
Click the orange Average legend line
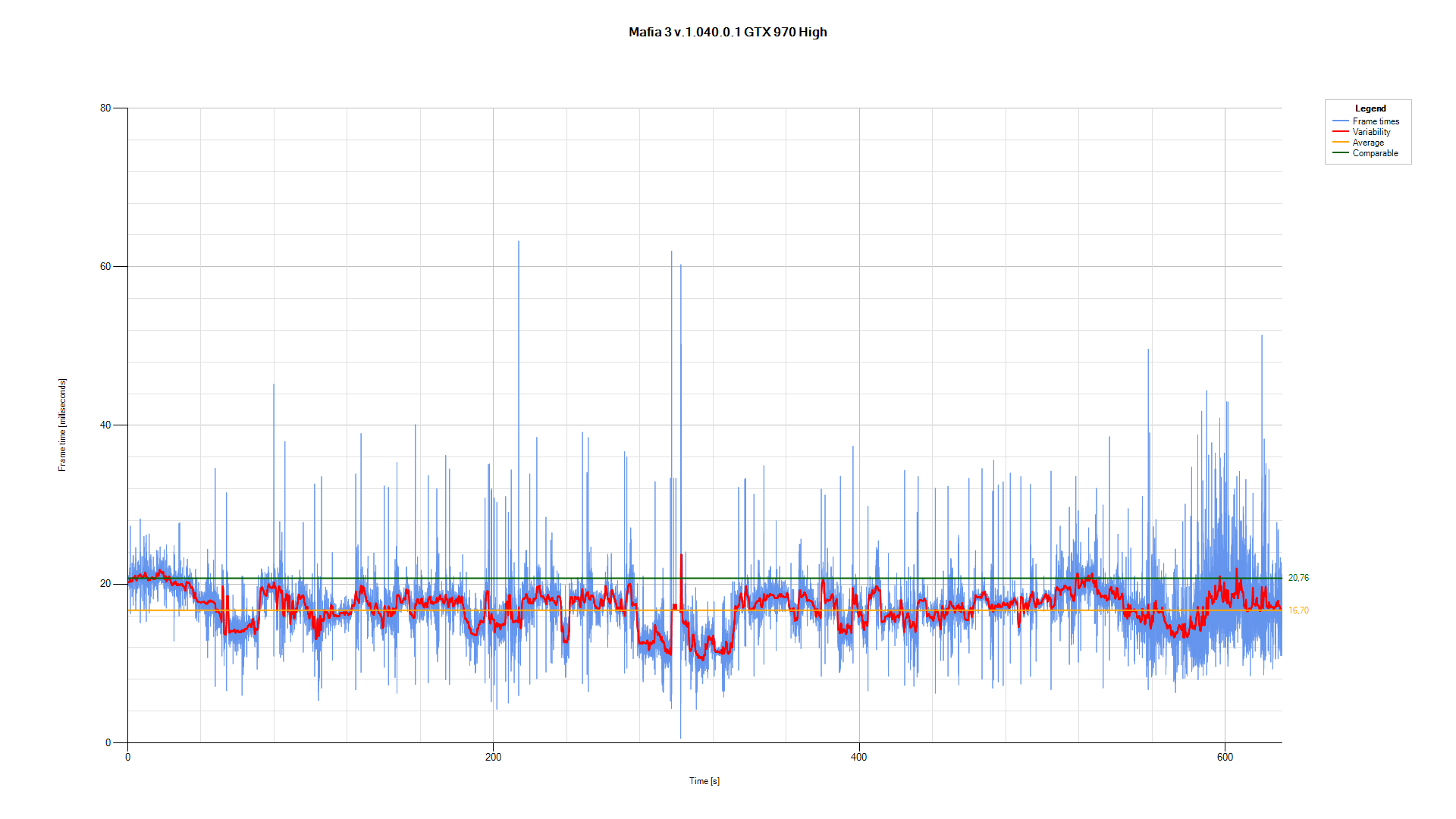[x=1341, y=143]
